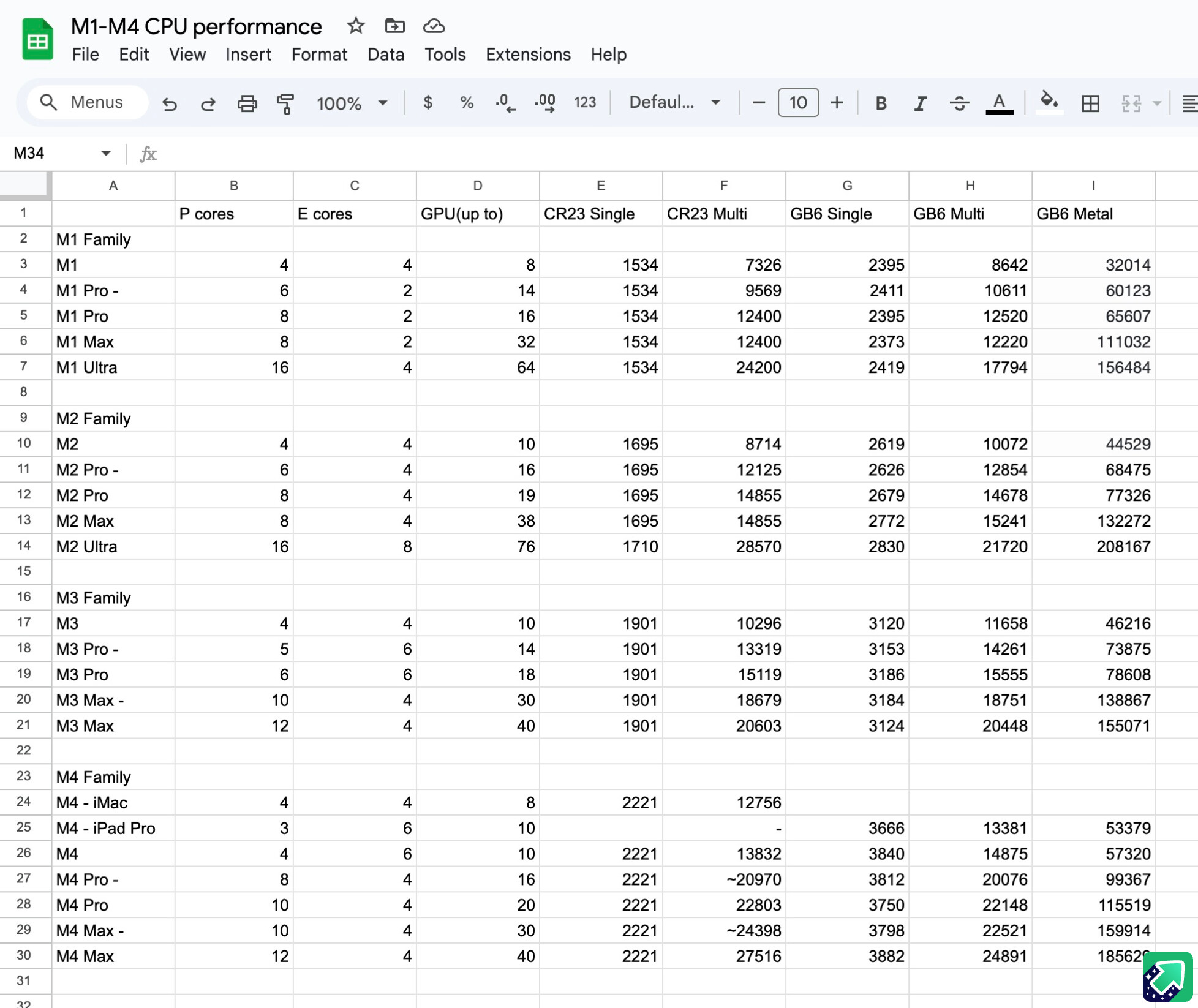Toggle bold formatting
Screen dimensions: 1198x1008
coord(881,103)
